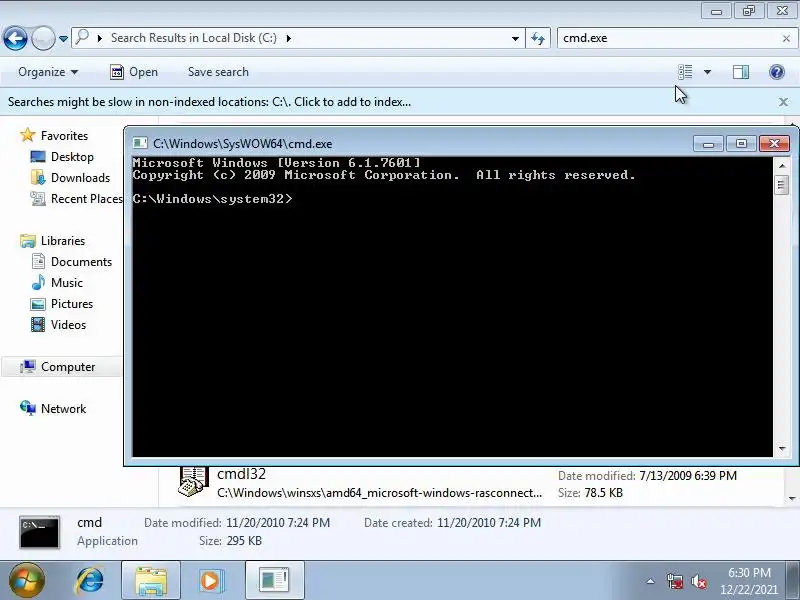Open the Videos library
800x600 pixels.
pos(68,324)
